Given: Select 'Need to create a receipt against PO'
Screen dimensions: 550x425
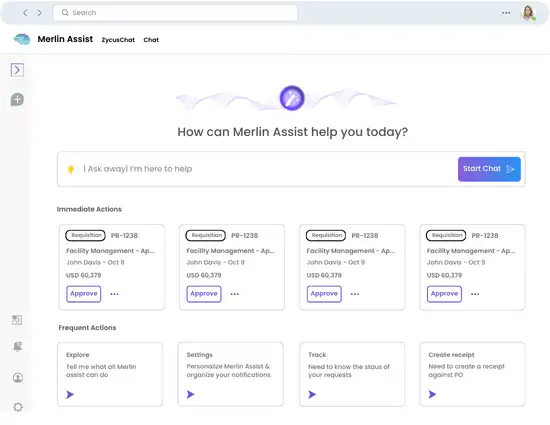Looking at the screenshot, I should coord(466,371).
